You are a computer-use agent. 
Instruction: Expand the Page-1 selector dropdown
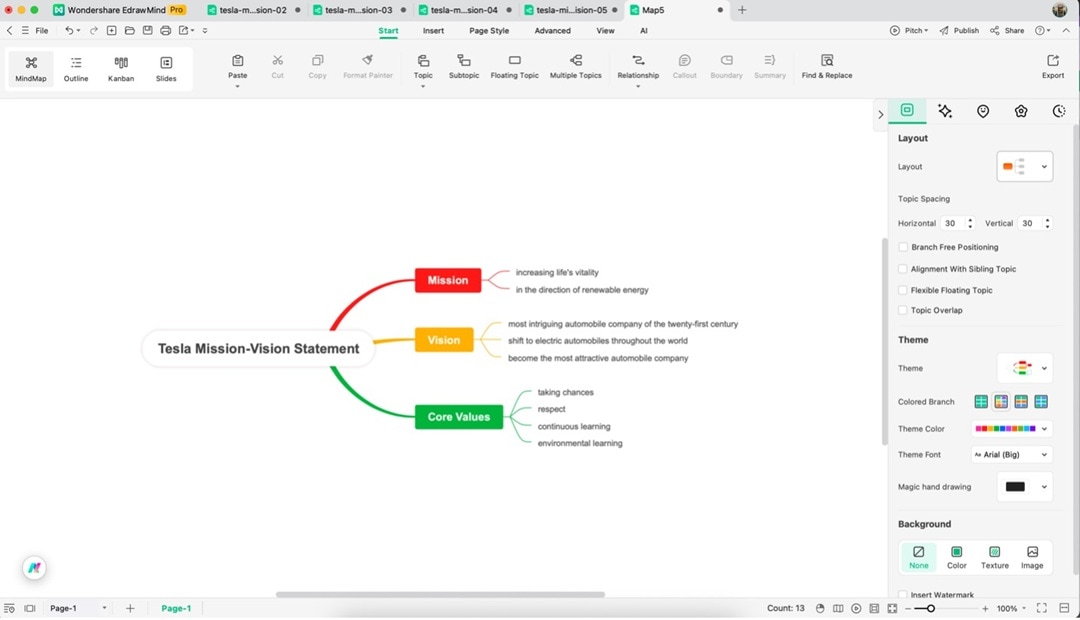[x=104, y=608]
